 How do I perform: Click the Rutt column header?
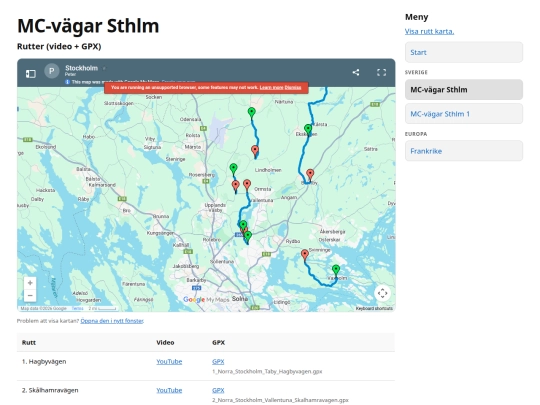pyautogui.click(x=29, y=343)
